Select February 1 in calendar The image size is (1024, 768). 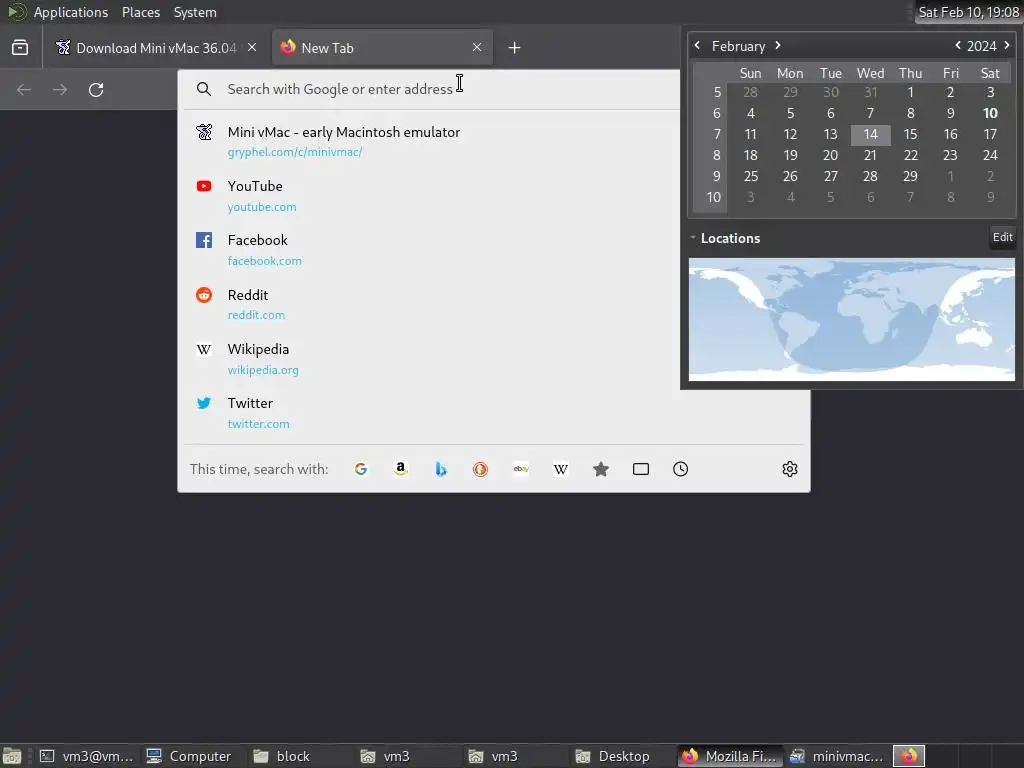(x=910, y=92)
